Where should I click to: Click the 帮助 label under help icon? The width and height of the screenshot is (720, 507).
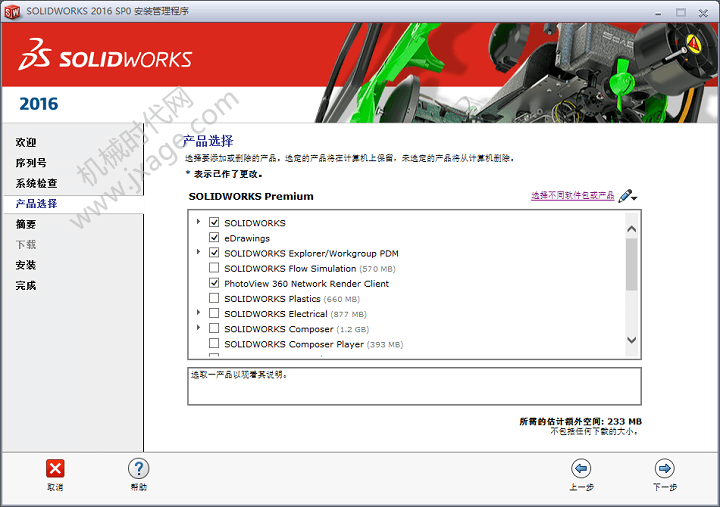point(139,487)
